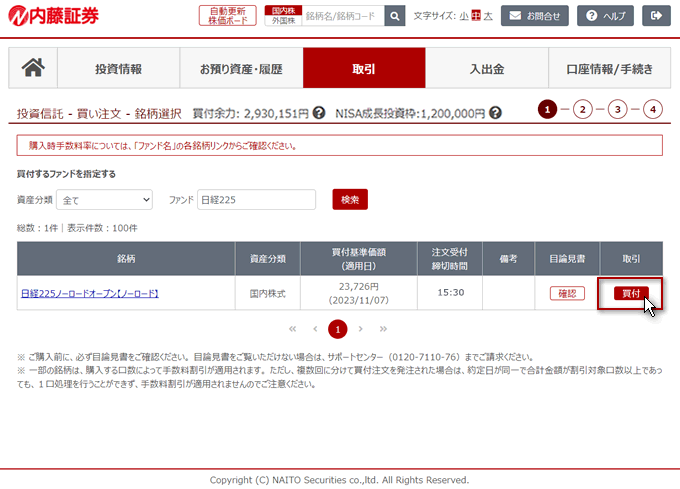Click the home icon in navigation bar
This screenshot has height=489, width=680.
(33, 68)
